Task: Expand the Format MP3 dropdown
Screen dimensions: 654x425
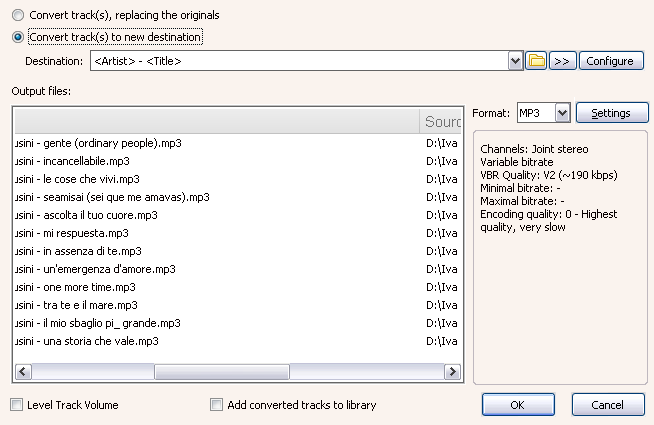Action: click(x=561, y=113)
